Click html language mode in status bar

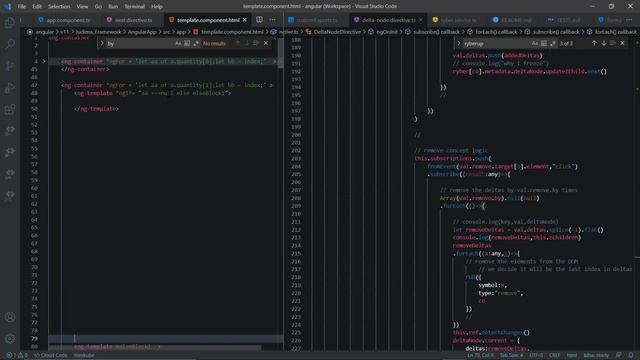572,355
